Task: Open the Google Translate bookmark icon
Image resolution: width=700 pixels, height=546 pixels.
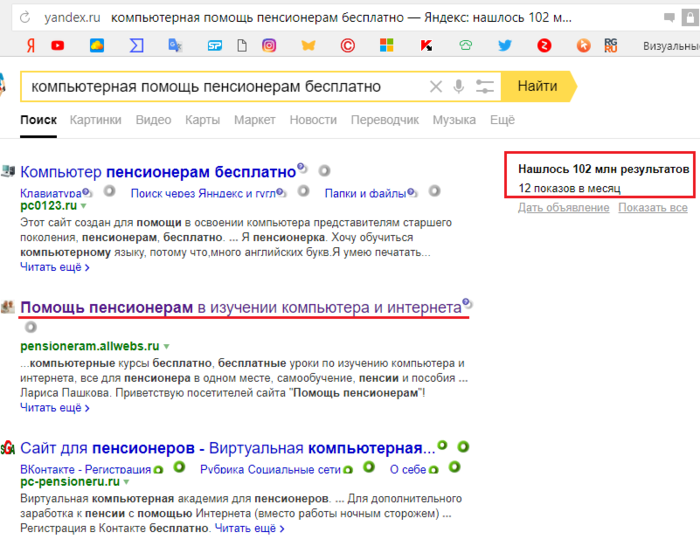Action: 175,46
